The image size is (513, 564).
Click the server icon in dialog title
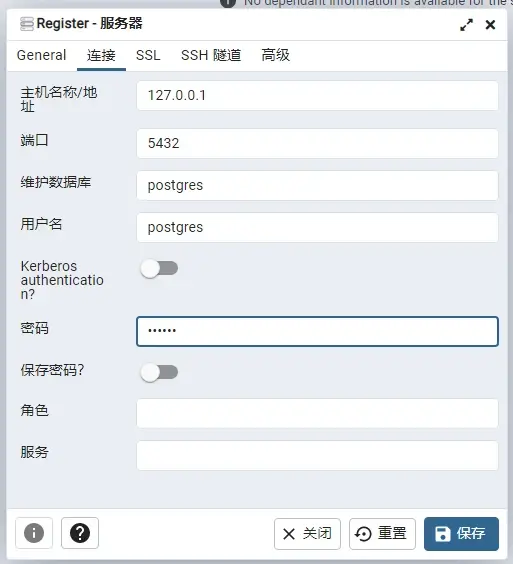pos(27,24)
